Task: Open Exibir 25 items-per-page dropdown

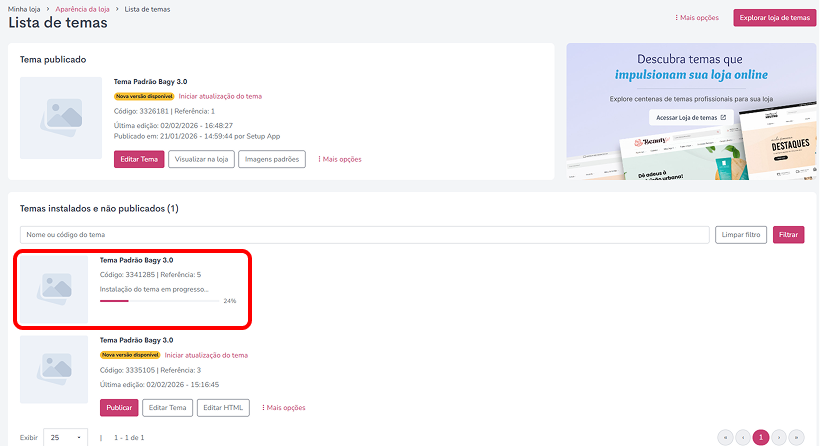Action: tap(65, 438)
